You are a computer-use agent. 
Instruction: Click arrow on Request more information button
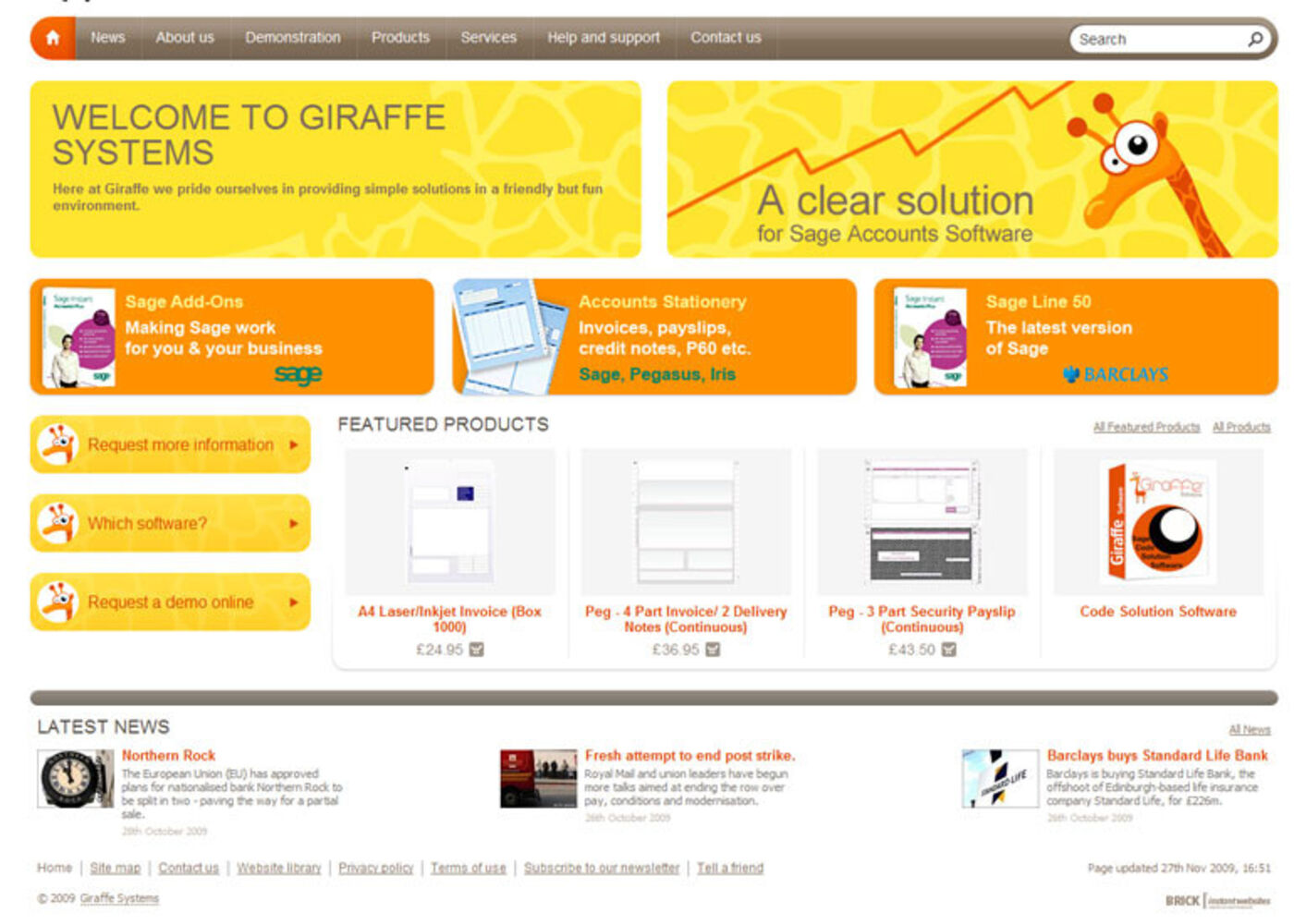pos(294,445)
